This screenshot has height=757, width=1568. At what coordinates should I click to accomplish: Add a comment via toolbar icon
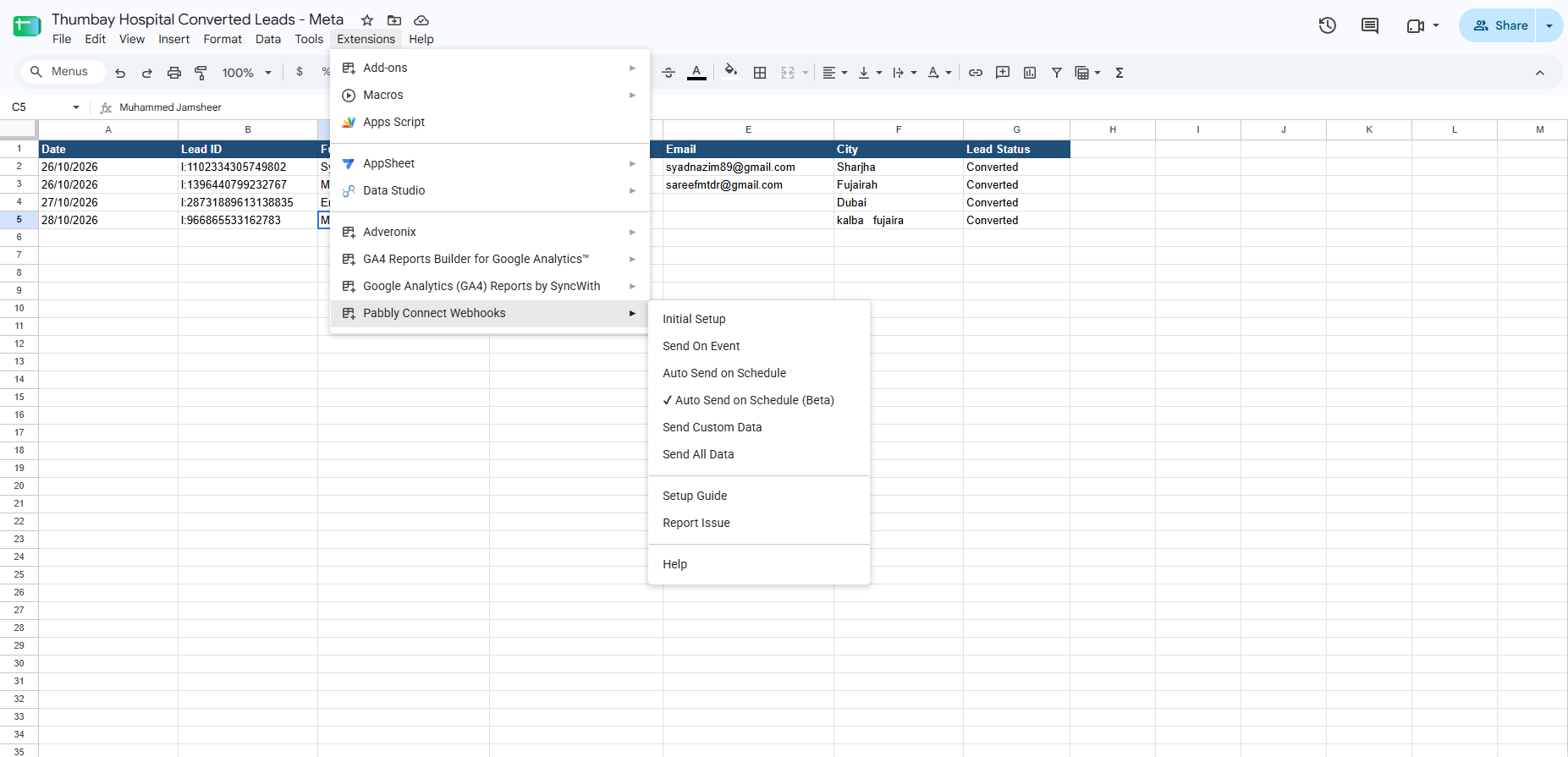[1003, 73]
